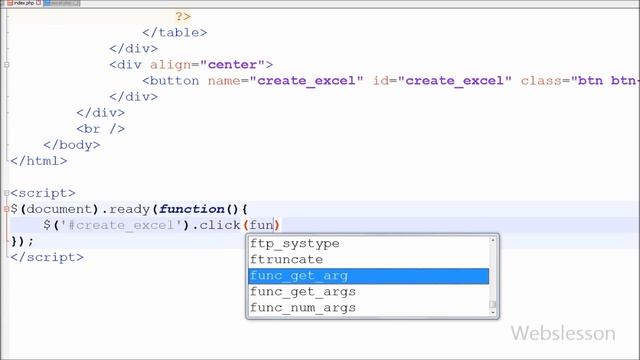Switch to the index.php tab
Image resolution: width=640 pixels, height=360 pixels.
click(24, 3)
